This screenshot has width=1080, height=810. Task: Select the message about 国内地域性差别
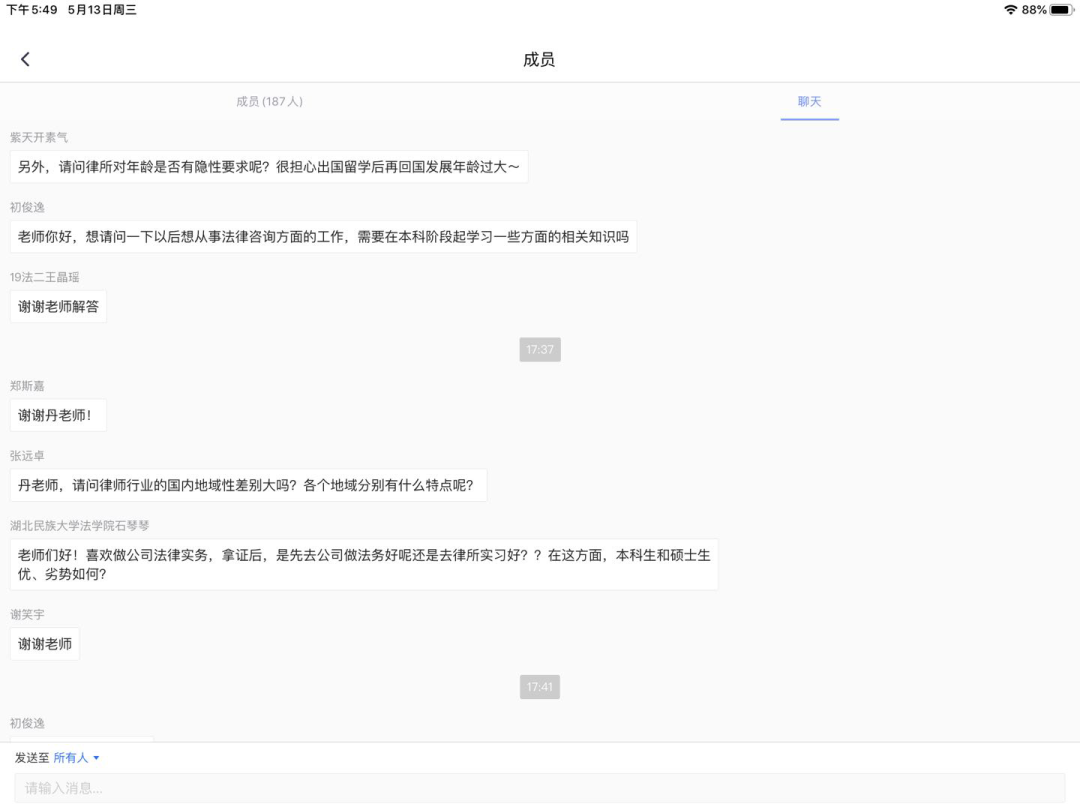(248, 485)
